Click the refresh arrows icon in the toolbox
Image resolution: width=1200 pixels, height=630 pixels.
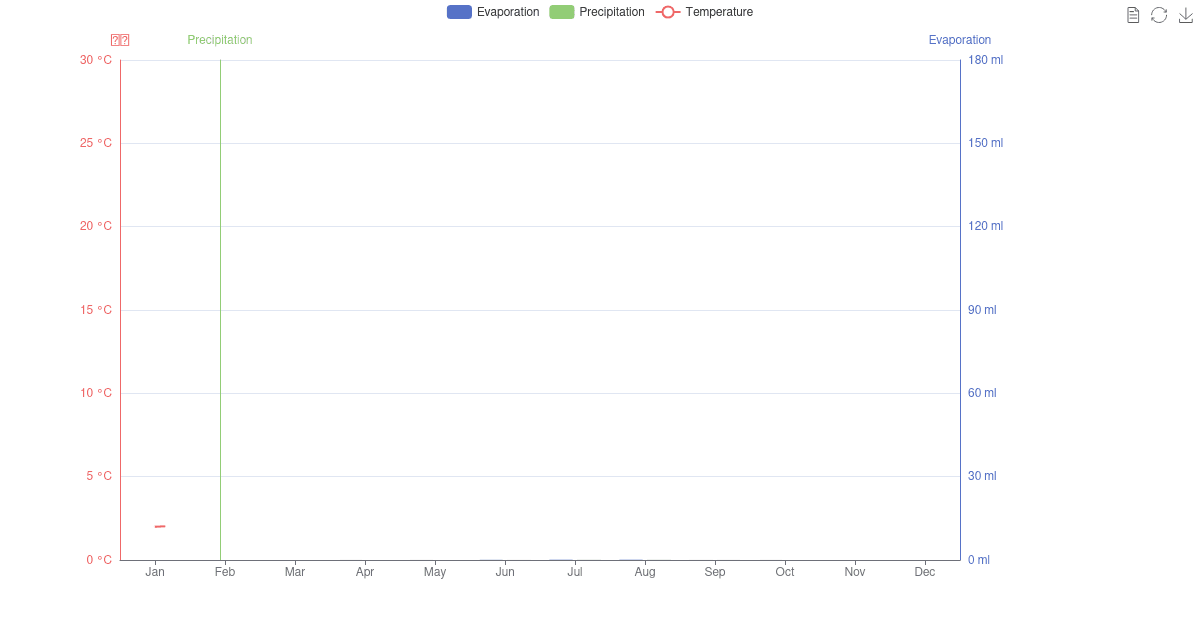coord(1159,14)
